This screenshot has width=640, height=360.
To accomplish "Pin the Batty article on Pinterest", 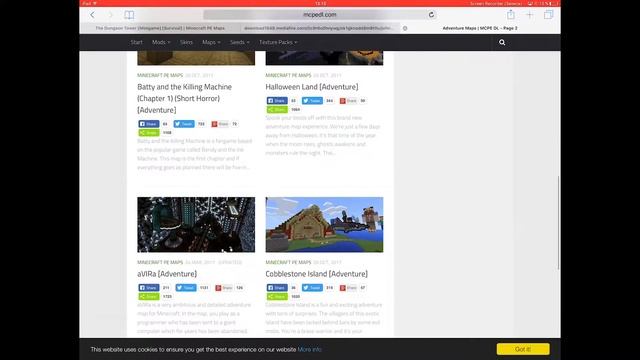I will point(220,124).
